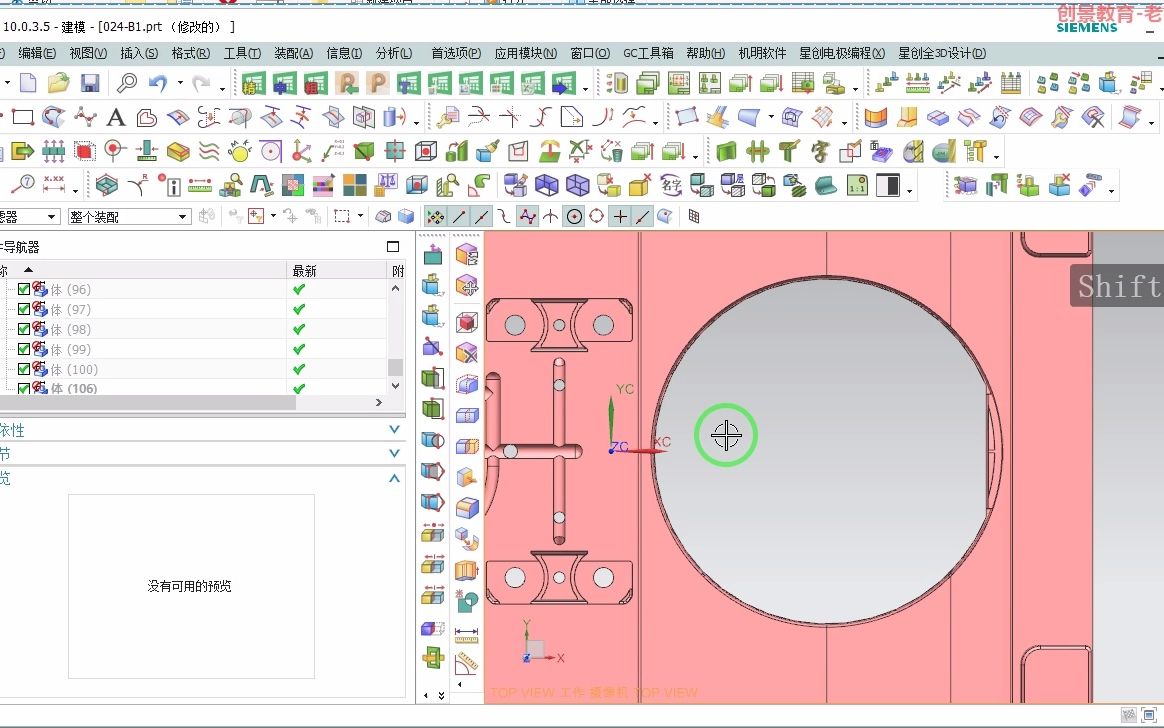This screenshot has height=728, width=1164.
Task: Expand the 依赖性 panel chevron
Action: click(x=394, y=430)
